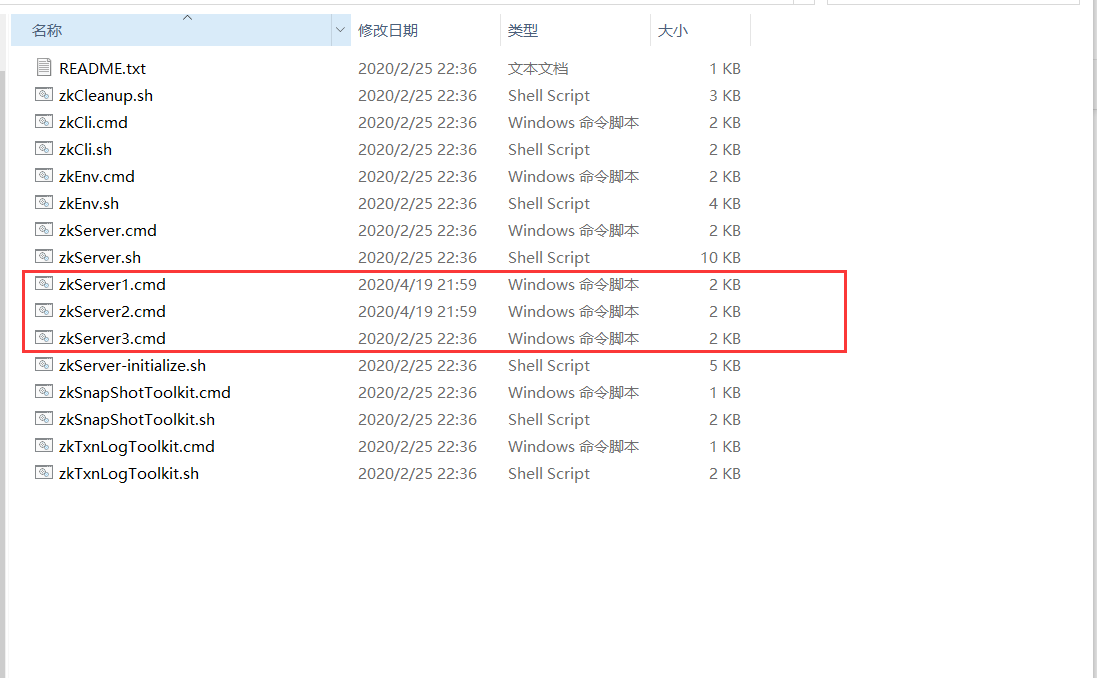Select the zkServer.cmd file name
This screenshot has height=678, width=1097.
pos(108,231)
